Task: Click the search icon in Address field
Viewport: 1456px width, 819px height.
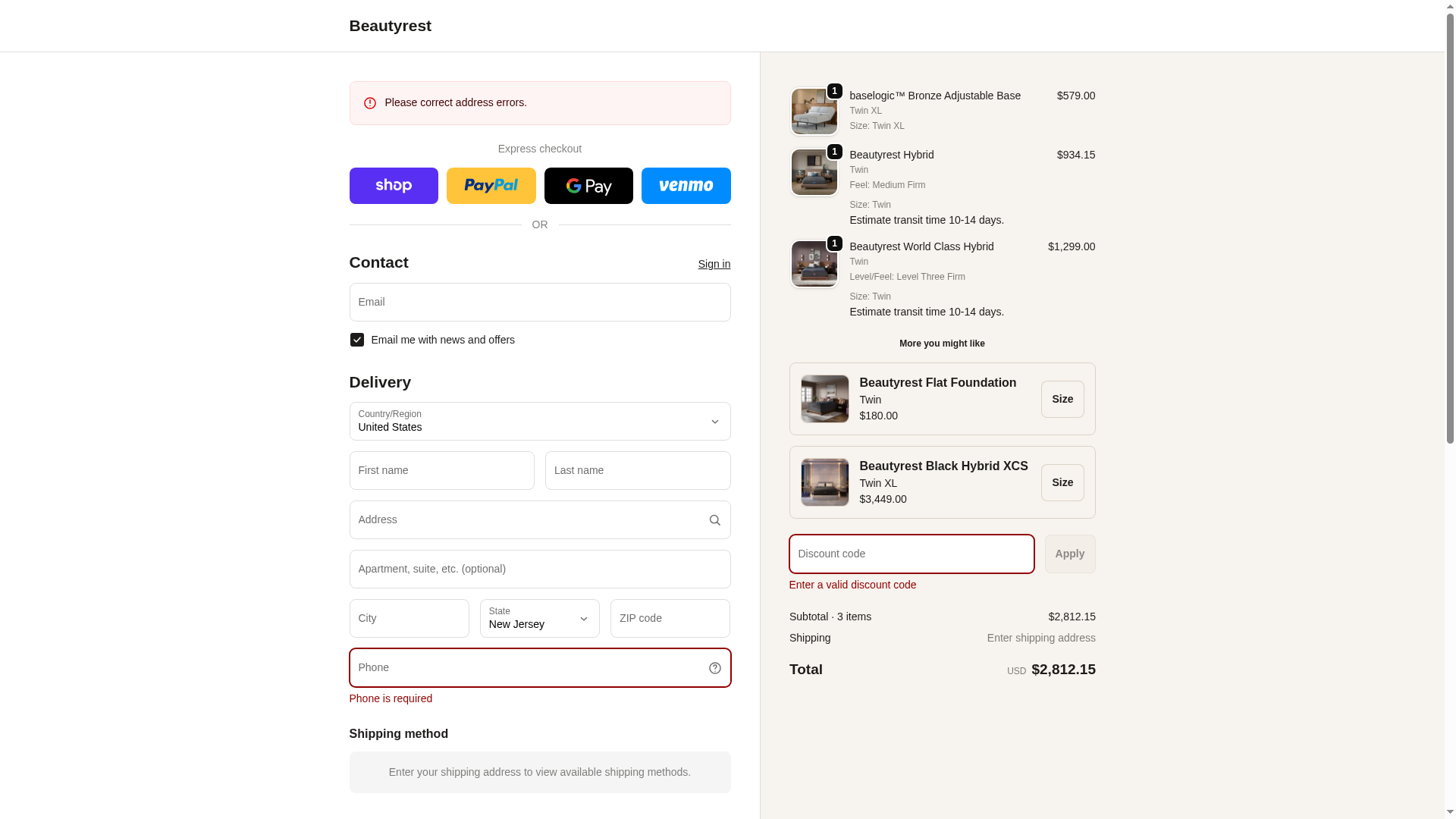Action: pos(714,520)
